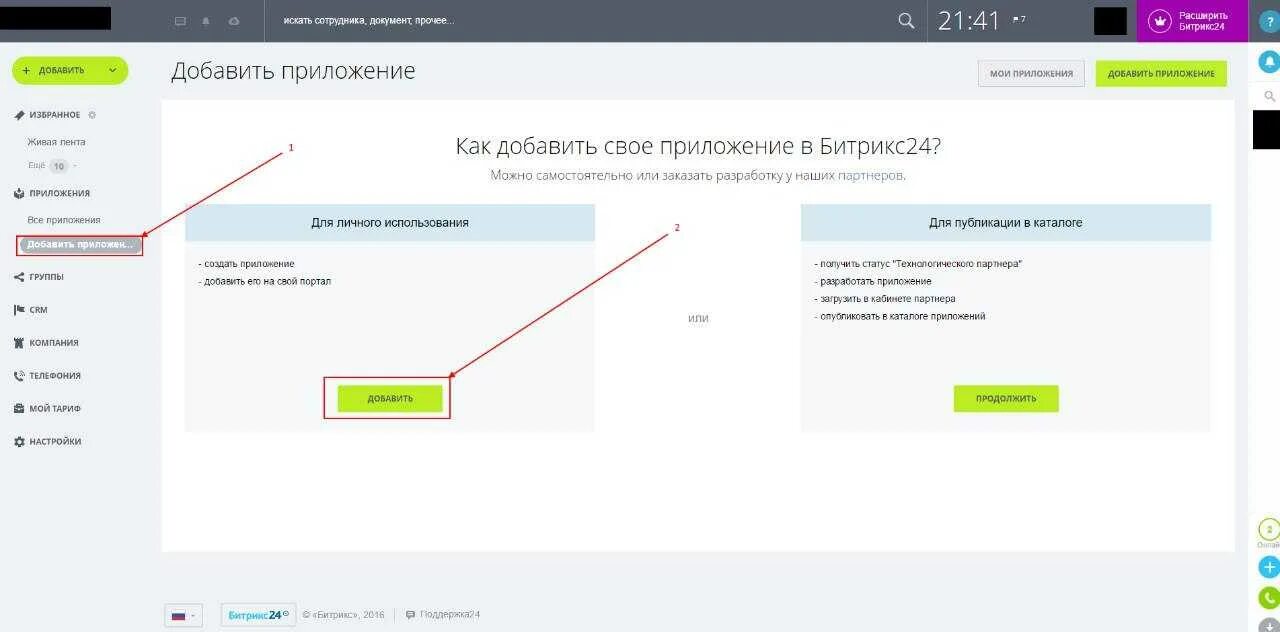Image resolution: width=1280 pixels, height=632 pixels.
Task: Open the Группы menu section
Action: (x=46, y=277)
